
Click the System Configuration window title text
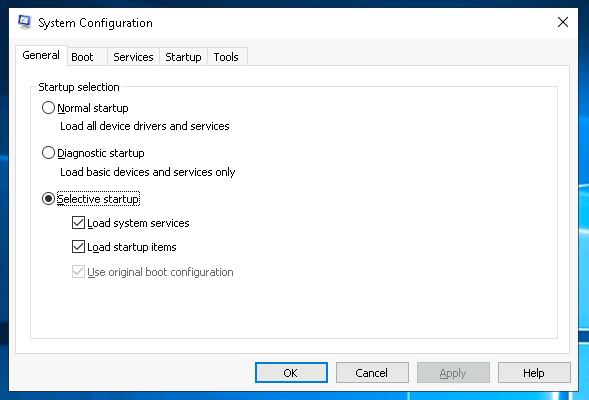95,23
